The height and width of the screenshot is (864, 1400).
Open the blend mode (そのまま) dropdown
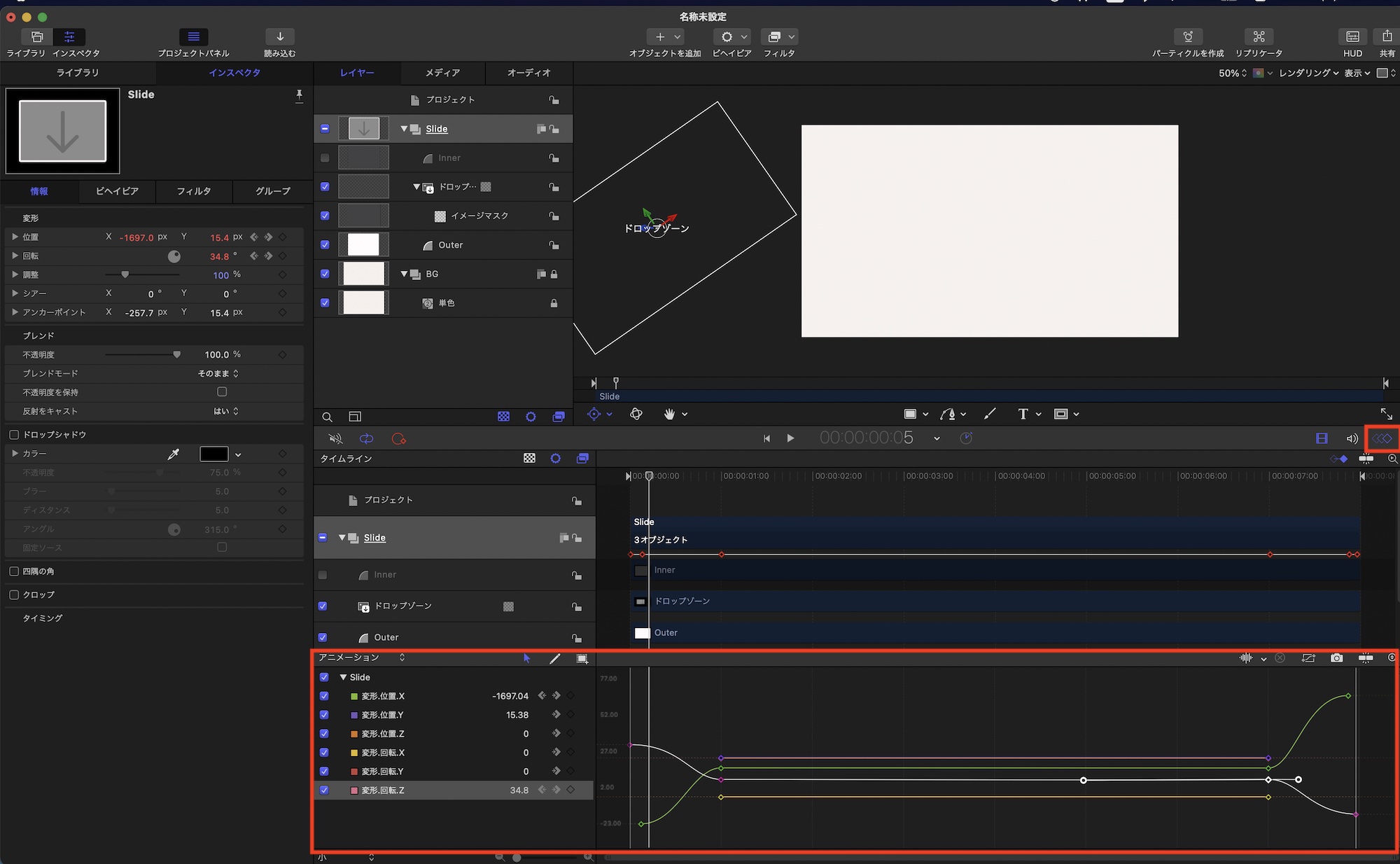pyautogui.click(x=218, y=373)
